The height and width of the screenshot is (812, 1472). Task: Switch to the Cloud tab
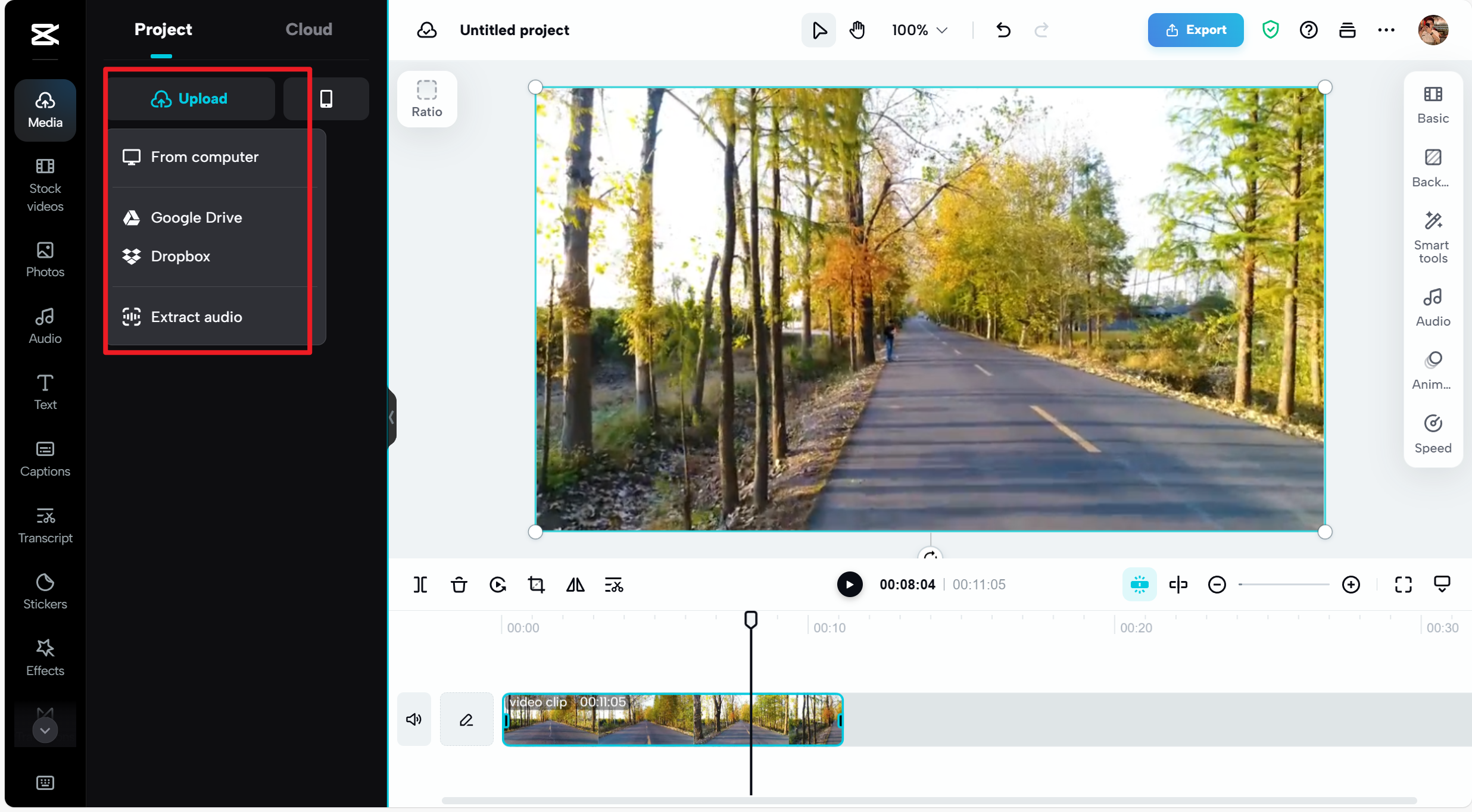(308, 29)
